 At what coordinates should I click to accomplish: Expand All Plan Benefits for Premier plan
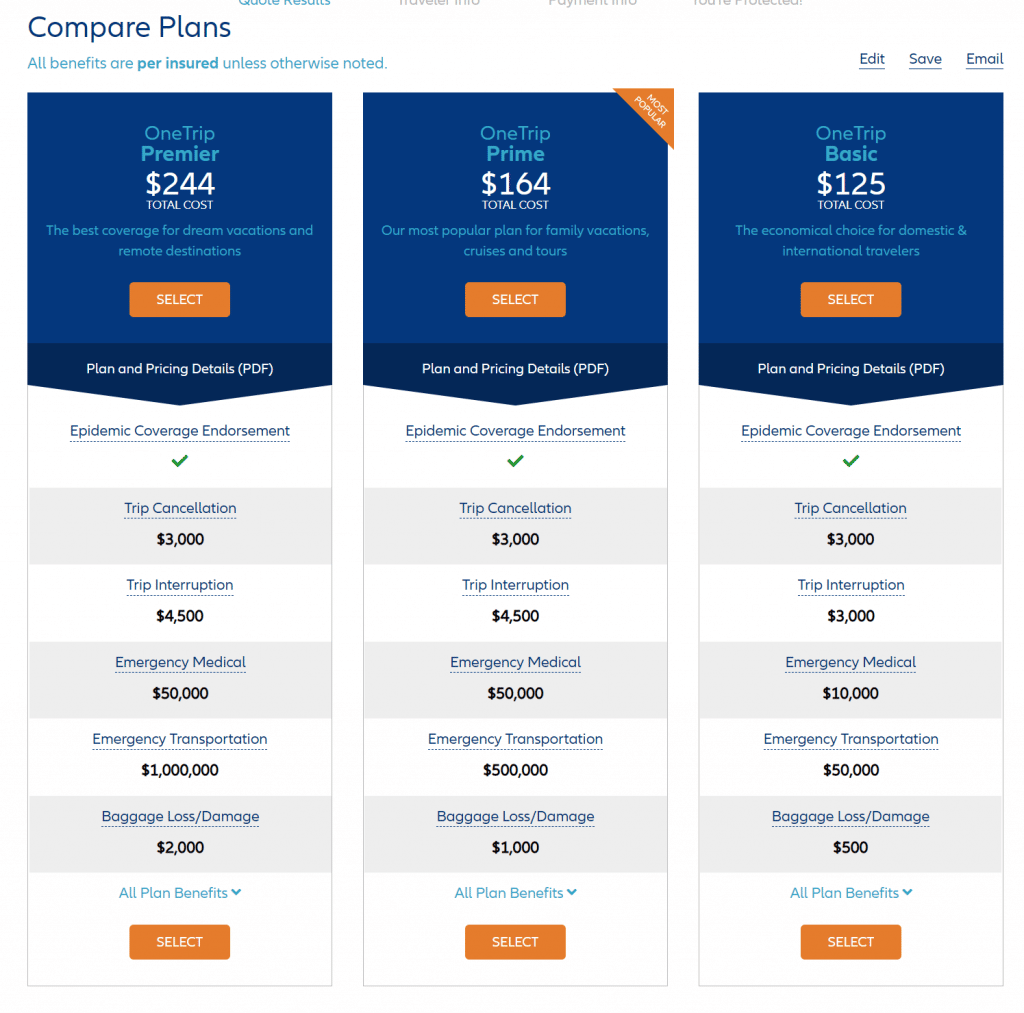(x=180, y=893)
